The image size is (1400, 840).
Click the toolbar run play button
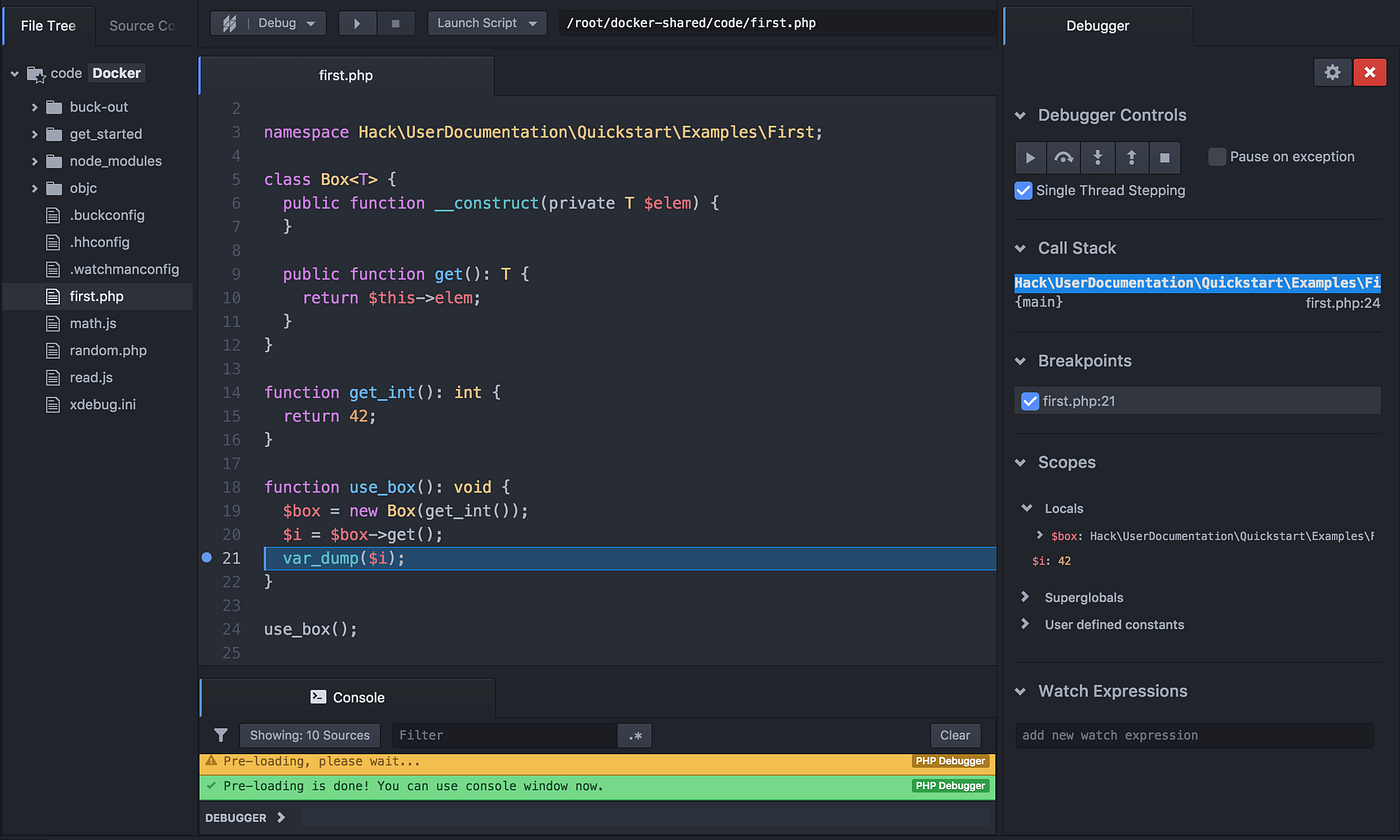point(357,23)
